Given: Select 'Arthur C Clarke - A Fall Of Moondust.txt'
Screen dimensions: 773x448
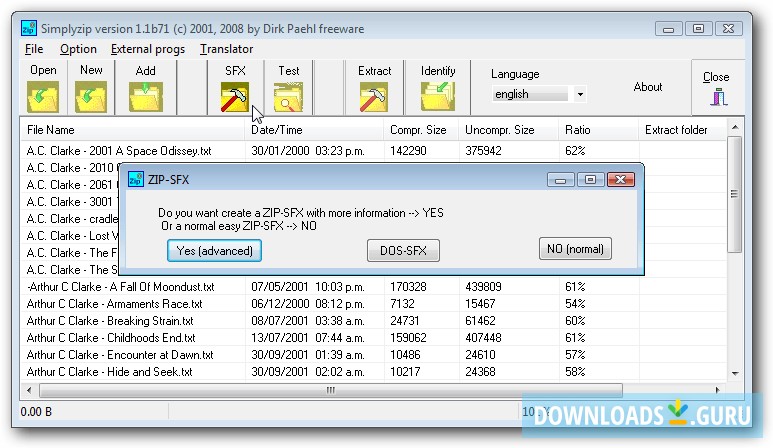Looking at the screenshot, I should tap(121, 286).
